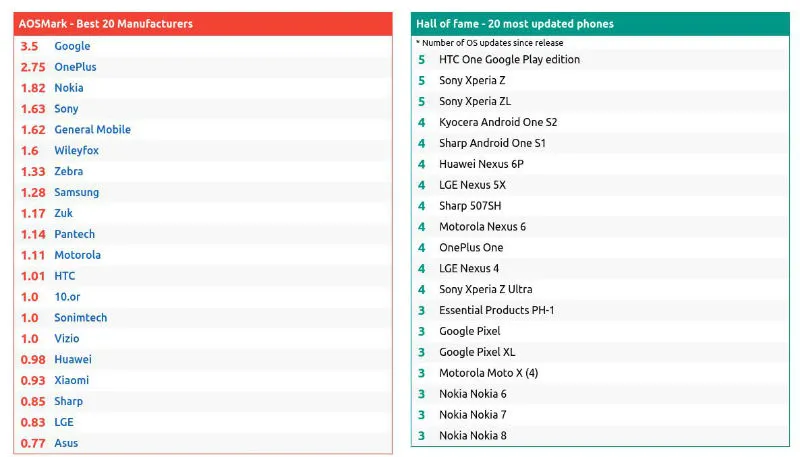
Task: Open HTC One Google Play edition row
Action: click(x=509, y=59)
